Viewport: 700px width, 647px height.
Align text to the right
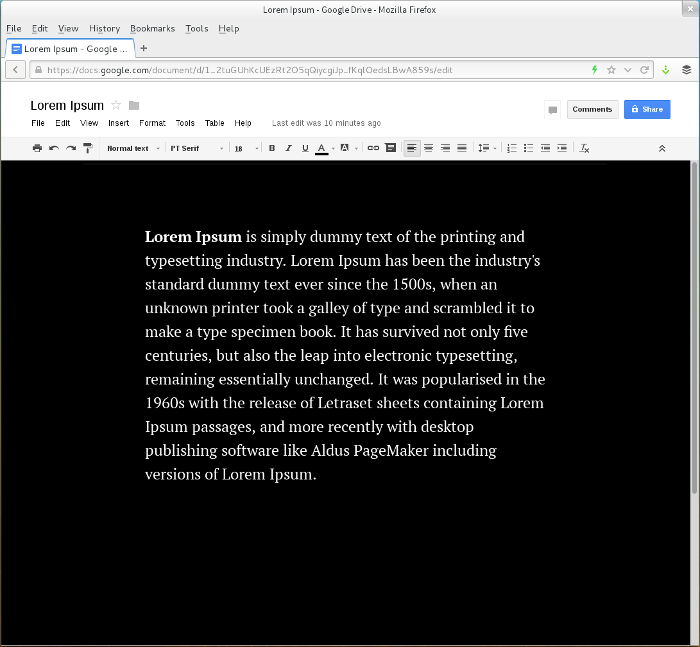[x=445, y=148]
